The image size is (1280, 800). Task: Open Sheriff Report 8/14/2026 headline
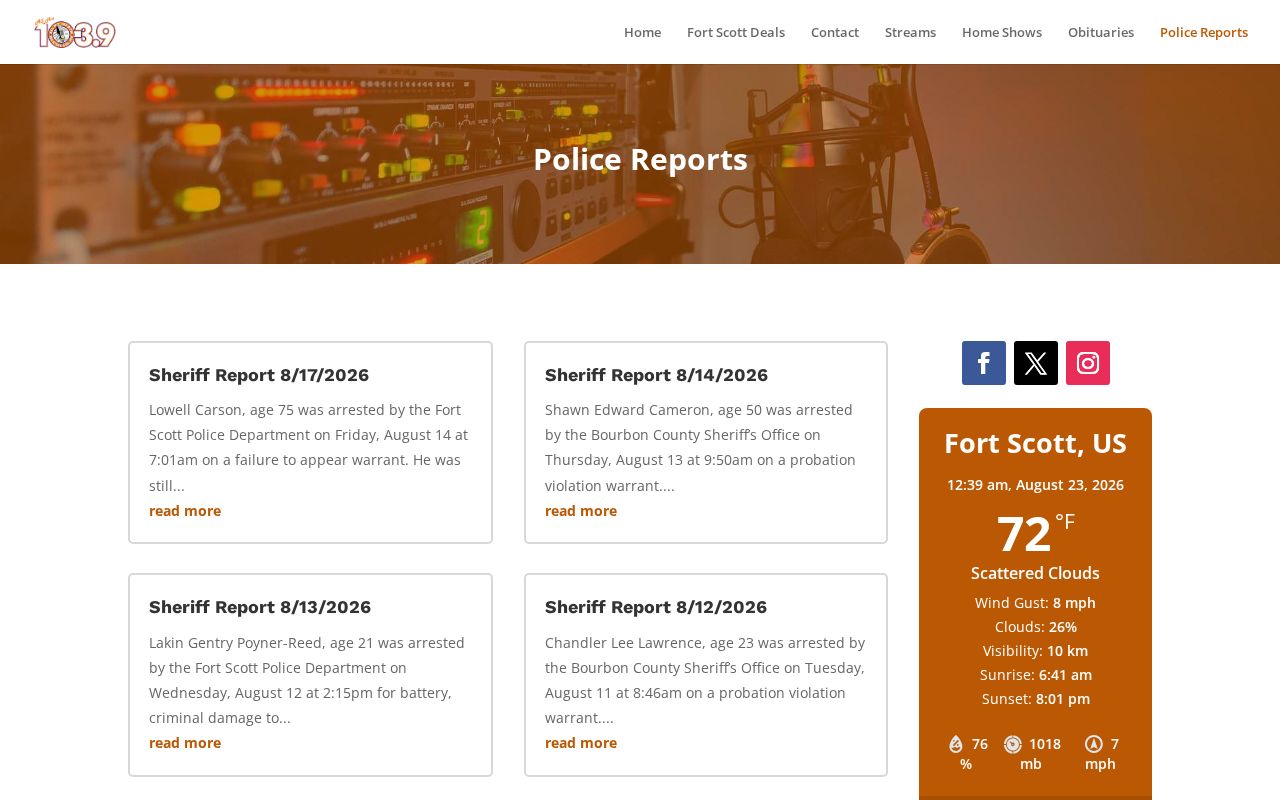tap(656, 375)
